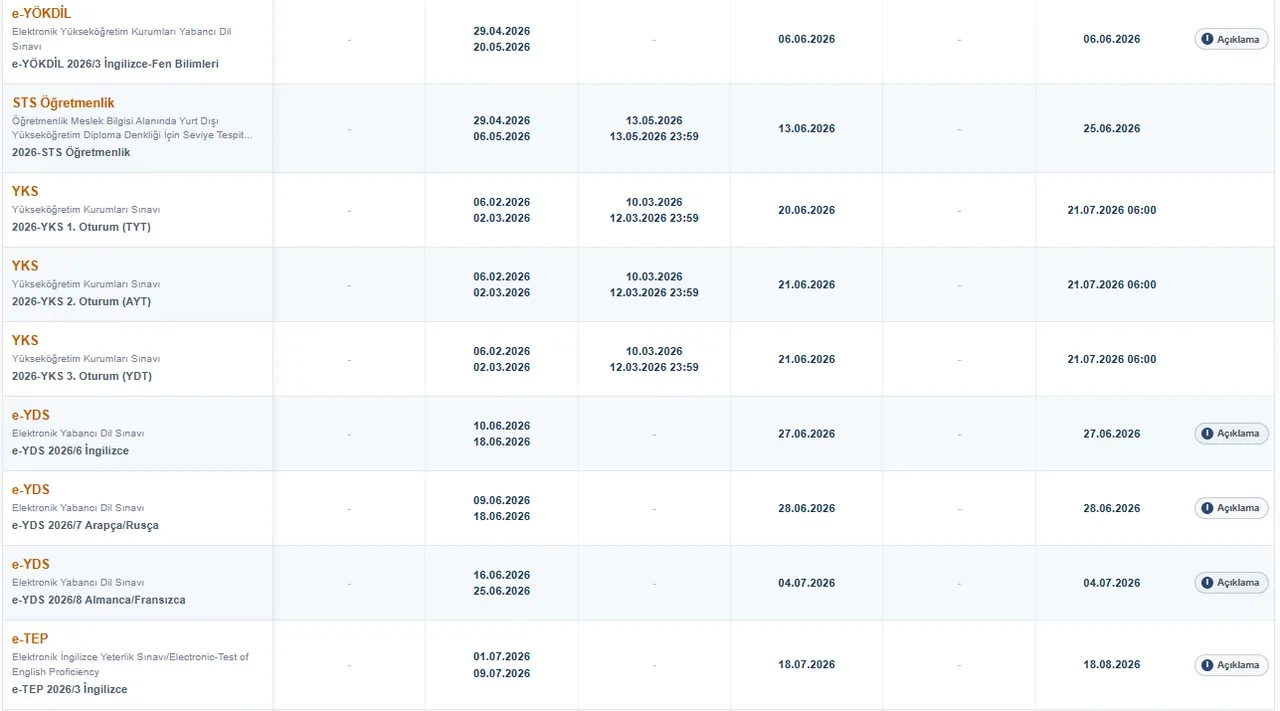Select text "e-YÖKDİL 2026/3 İngilizce-Fen Bilimleri"
Image resolution: width=1280 pixels, height=711 pixels.
(115, 64)
